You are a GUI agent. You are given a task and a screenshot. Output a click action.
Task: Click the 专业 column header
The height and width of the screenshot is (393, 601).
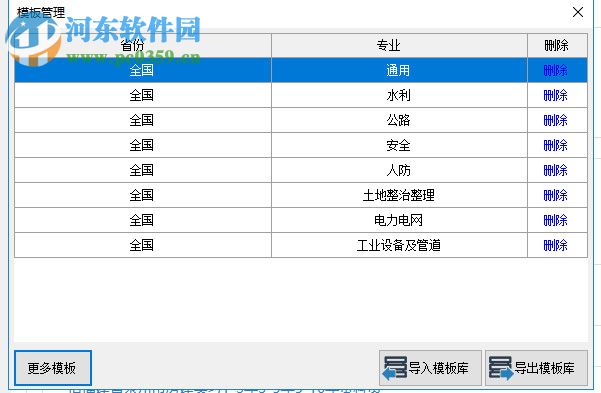click(399, 46)
